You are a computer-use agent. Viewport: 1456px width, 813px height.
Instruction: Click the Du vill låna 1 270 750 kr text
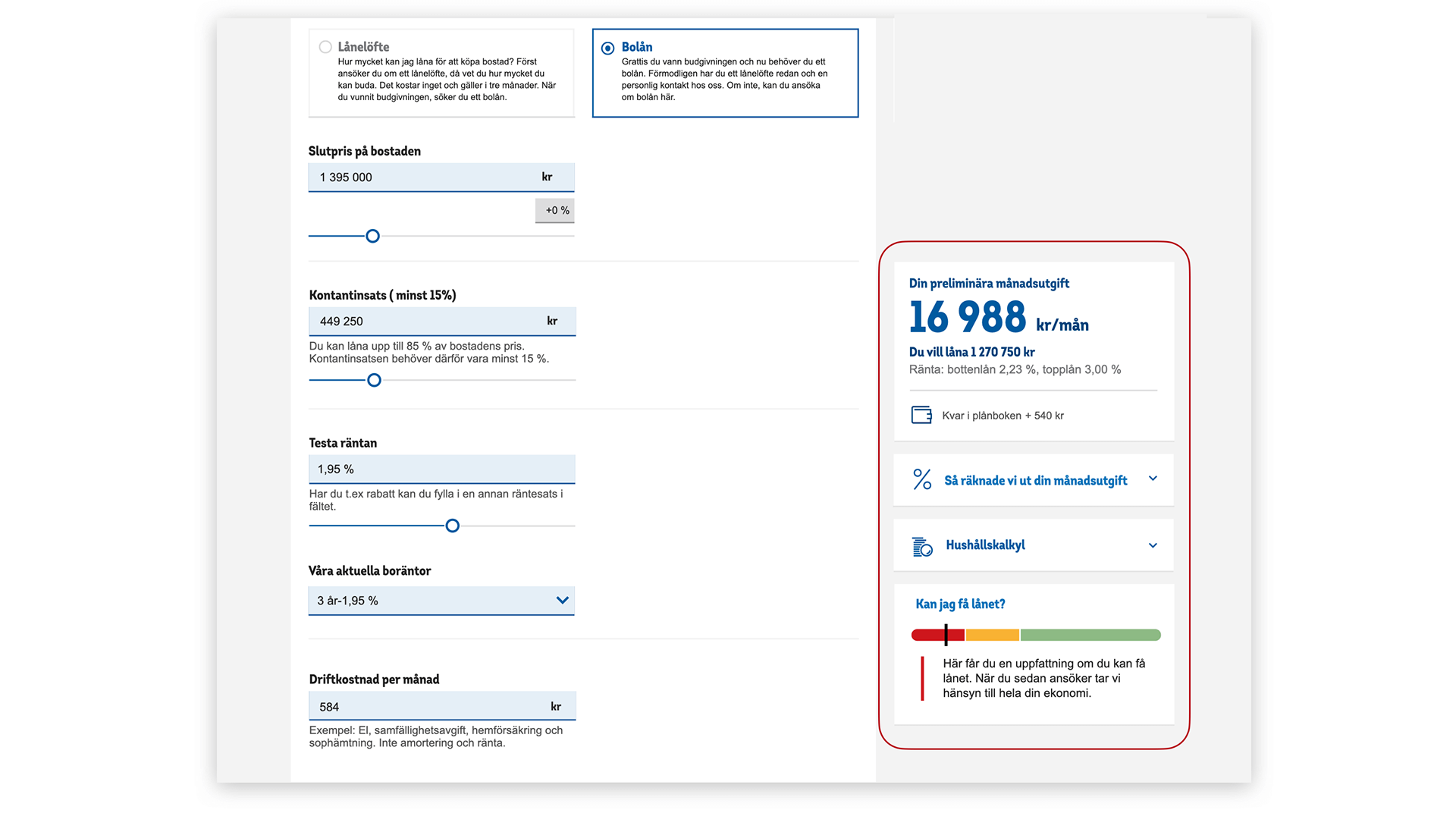tap(971, 352)
